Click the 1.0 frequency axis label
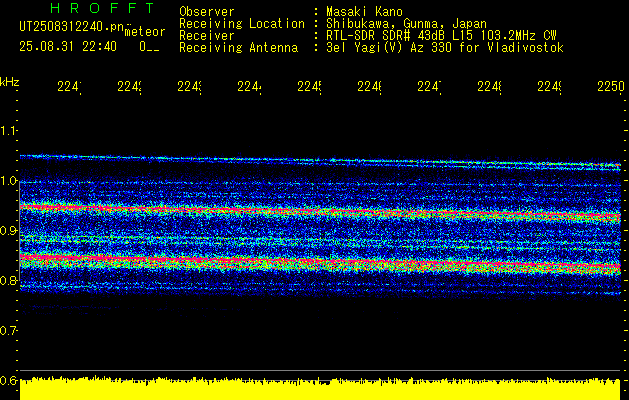This screenshot has width=629, height=400. tap(8, 181)
